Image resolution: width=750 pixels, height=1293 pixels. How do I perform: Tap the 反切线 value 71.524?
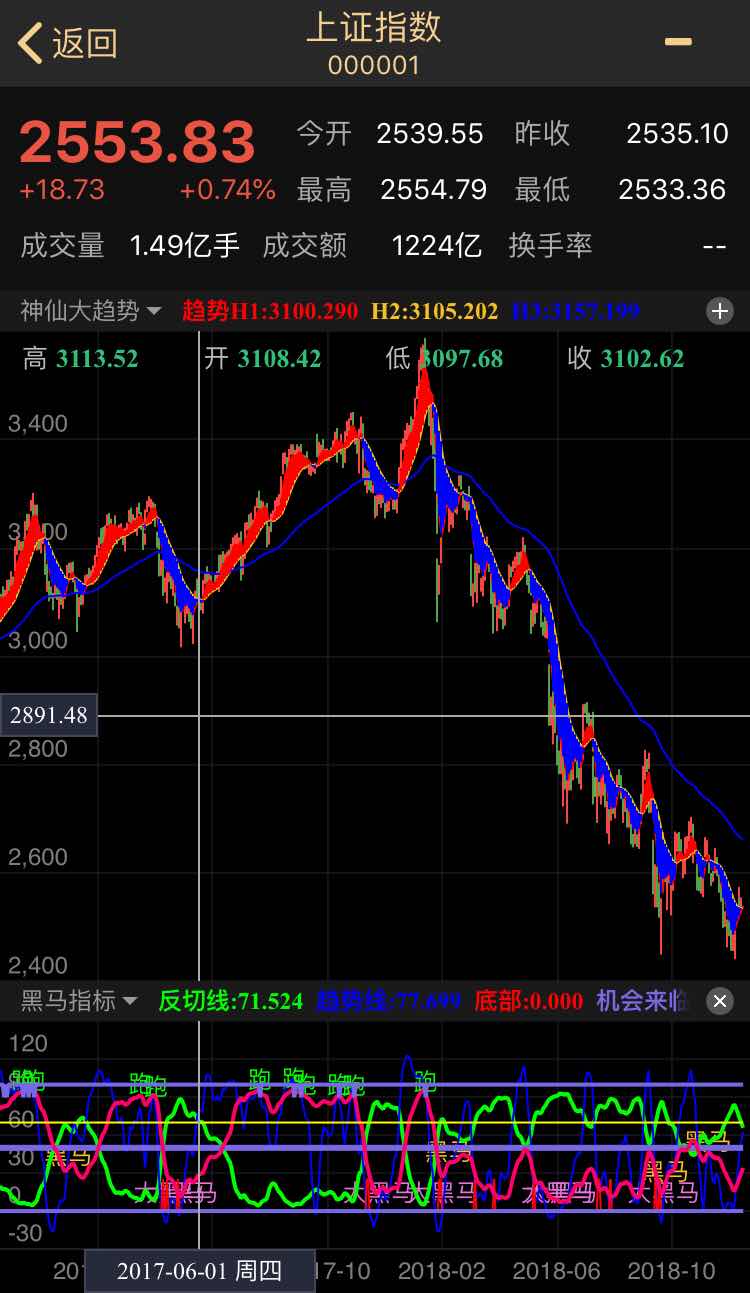point(230,1001)
